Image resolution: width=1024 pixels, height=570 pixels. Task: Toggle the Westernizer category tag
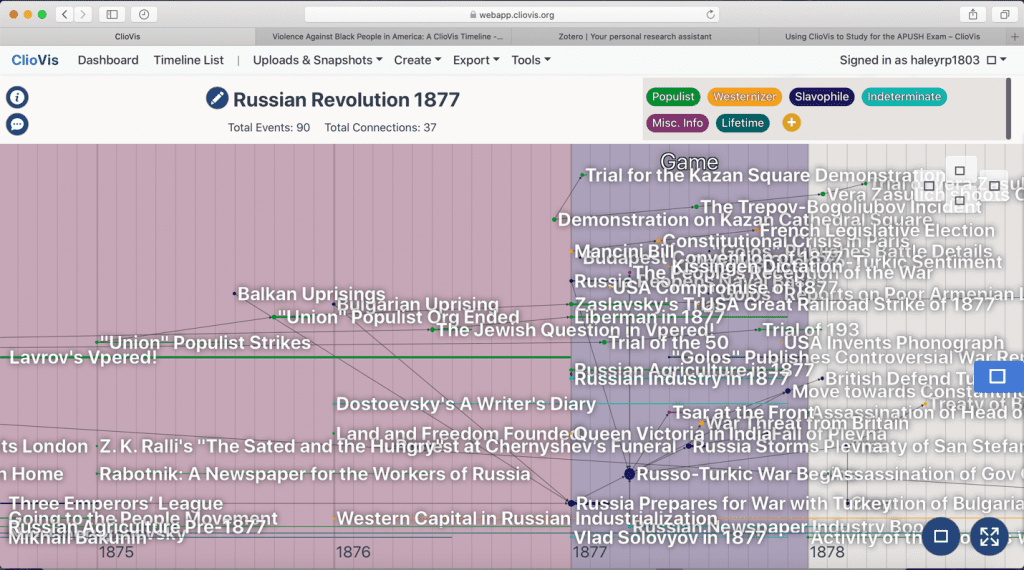pos(744,97)
